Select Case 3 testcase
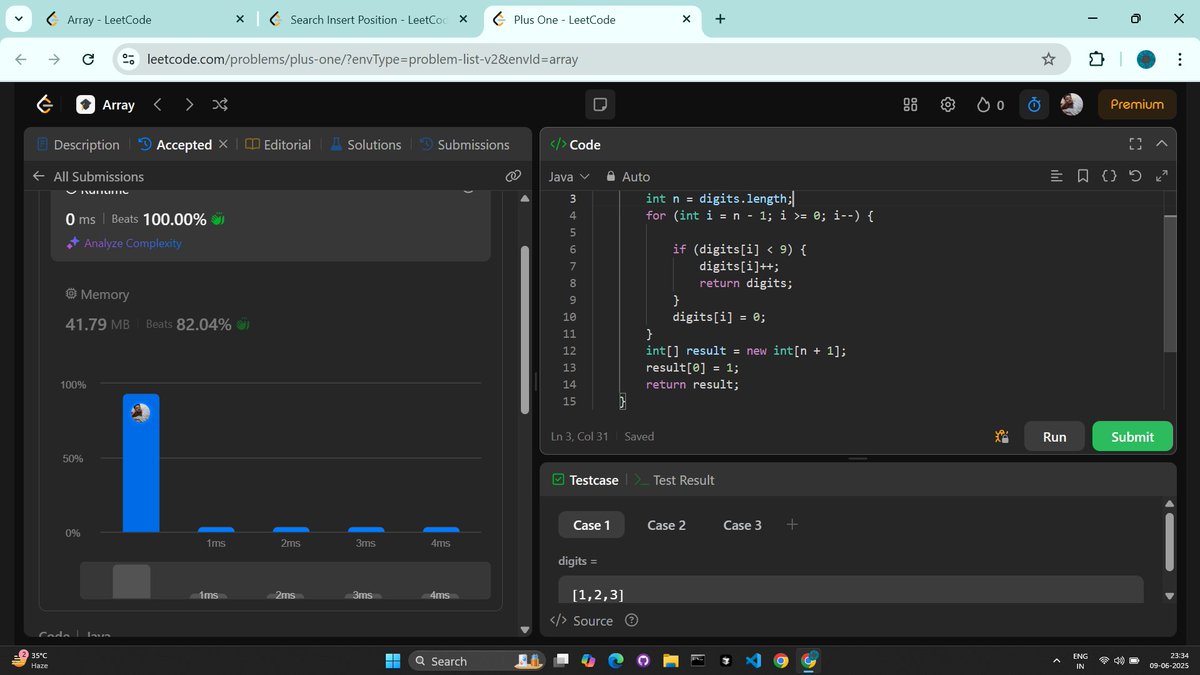Screen dimensions: 1200x675 click(x=742, y=525)
